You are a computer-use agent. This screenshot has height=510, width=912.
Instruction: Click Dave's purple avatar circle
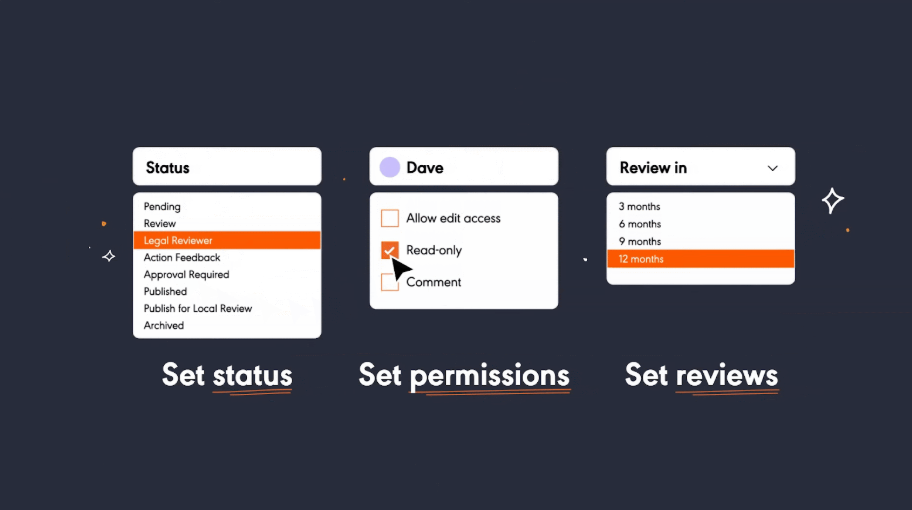point(390,167)
